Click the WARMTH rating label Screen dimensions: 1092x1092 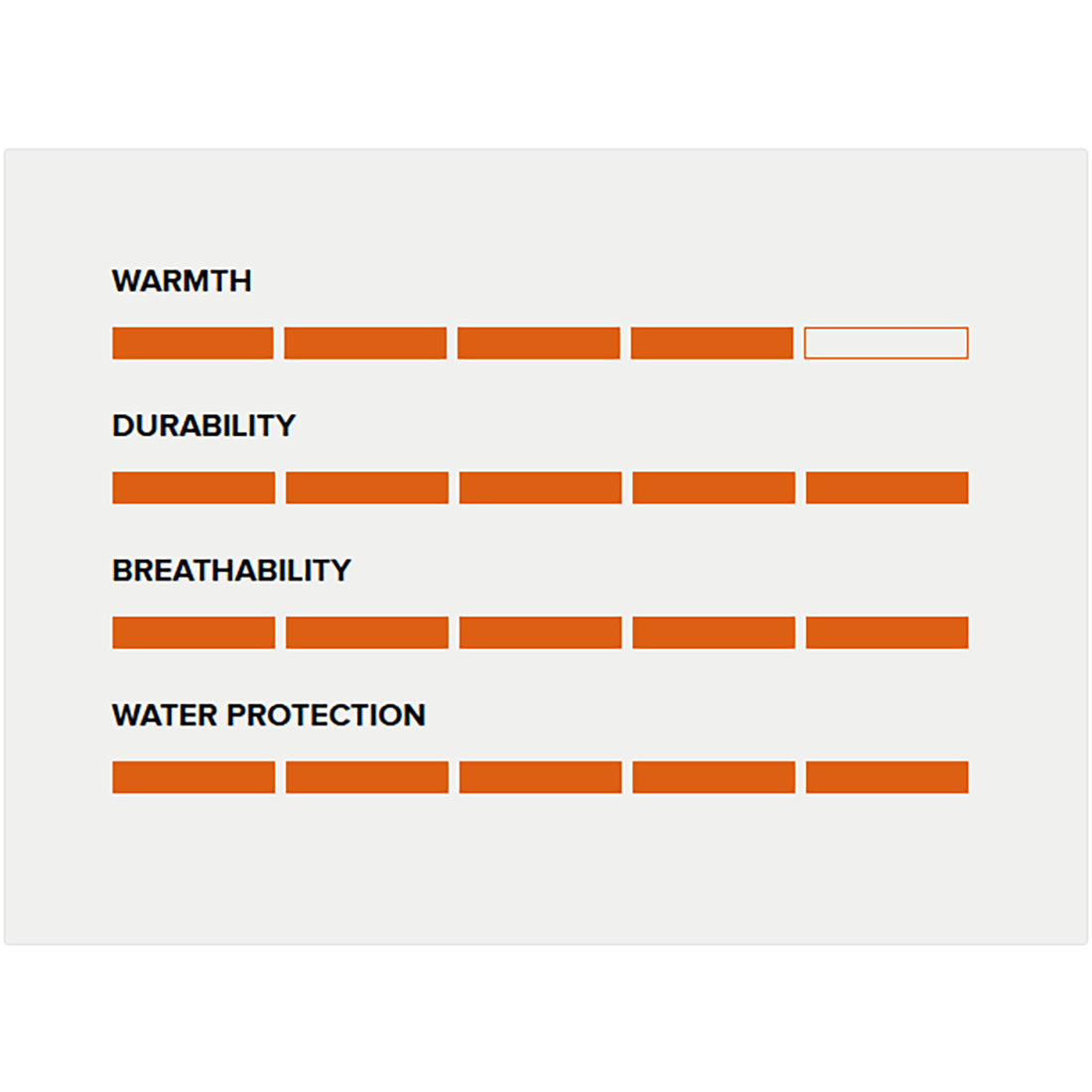pyautogui.click(x=182, y=281)
